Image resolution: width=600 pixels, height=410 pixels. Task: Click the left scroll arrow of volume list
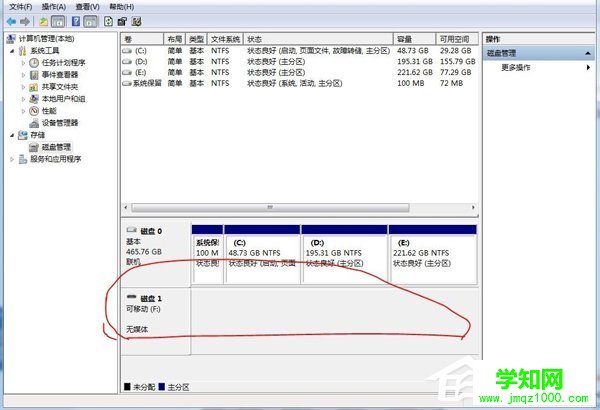point(126,207)
